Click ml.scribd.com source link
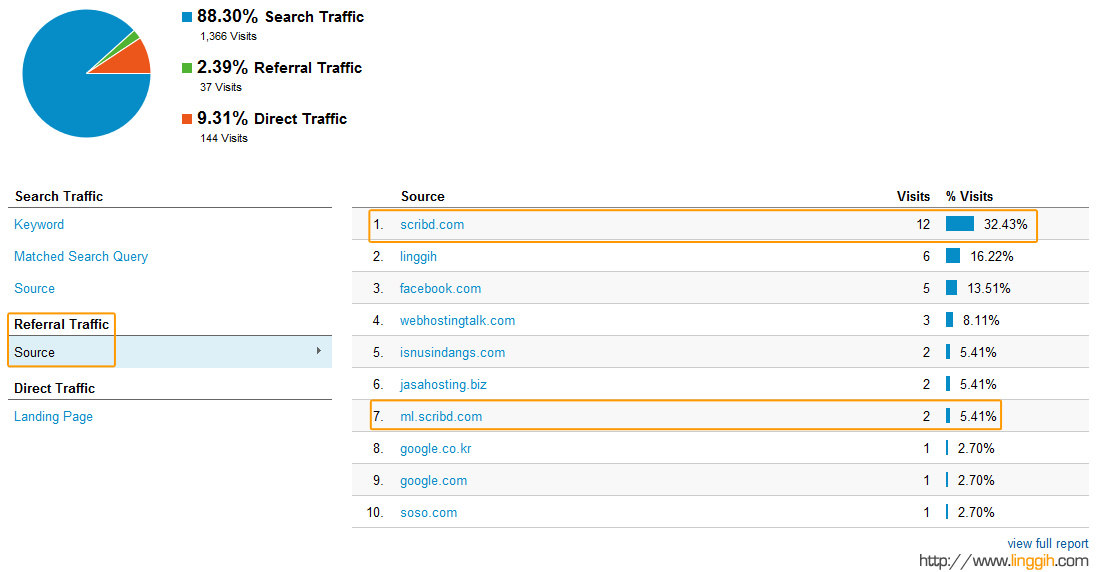 coord(441,417)
